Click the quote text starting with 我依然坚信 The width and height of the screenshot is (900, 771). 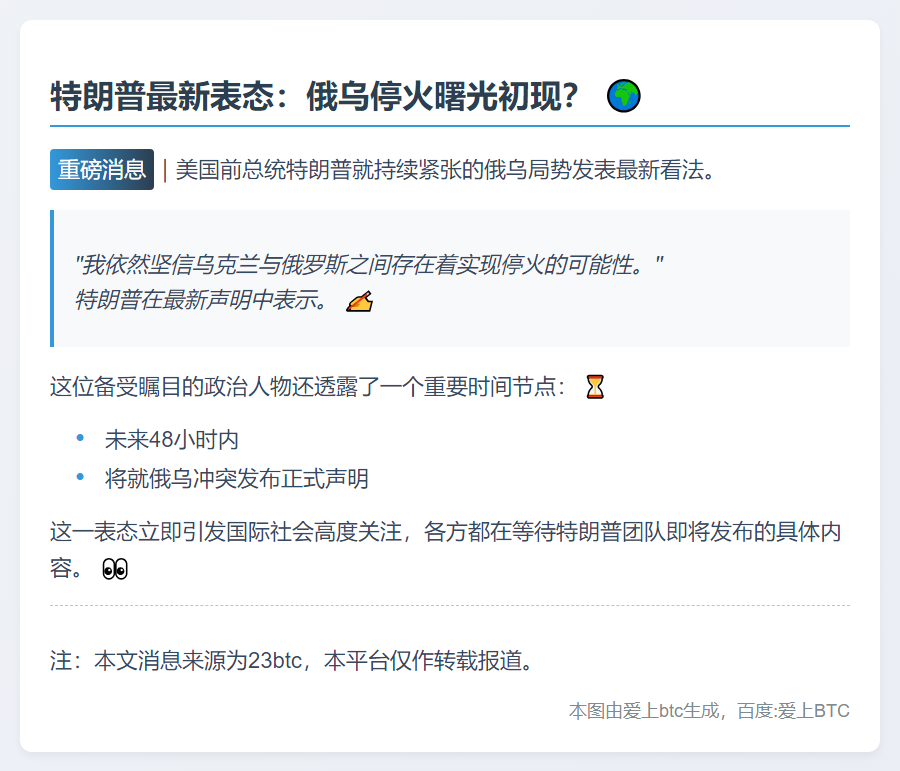point(369,265)
